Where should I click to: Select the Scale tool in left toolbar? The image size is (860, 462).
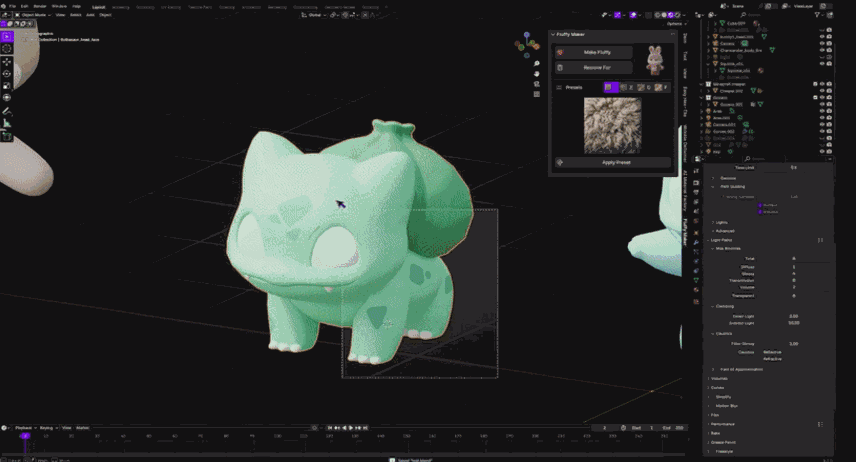click(x=7, y=86)
